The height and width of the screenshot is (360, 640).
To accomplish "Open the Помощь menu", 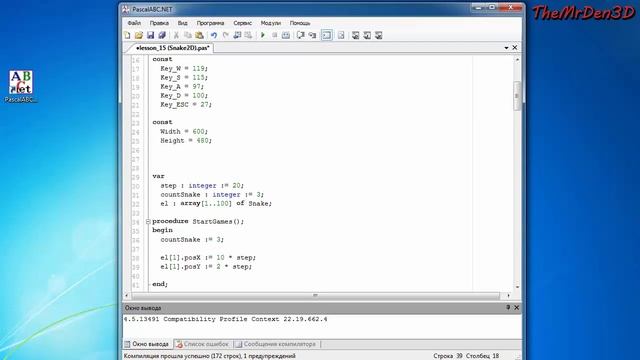I will point(300,23).
